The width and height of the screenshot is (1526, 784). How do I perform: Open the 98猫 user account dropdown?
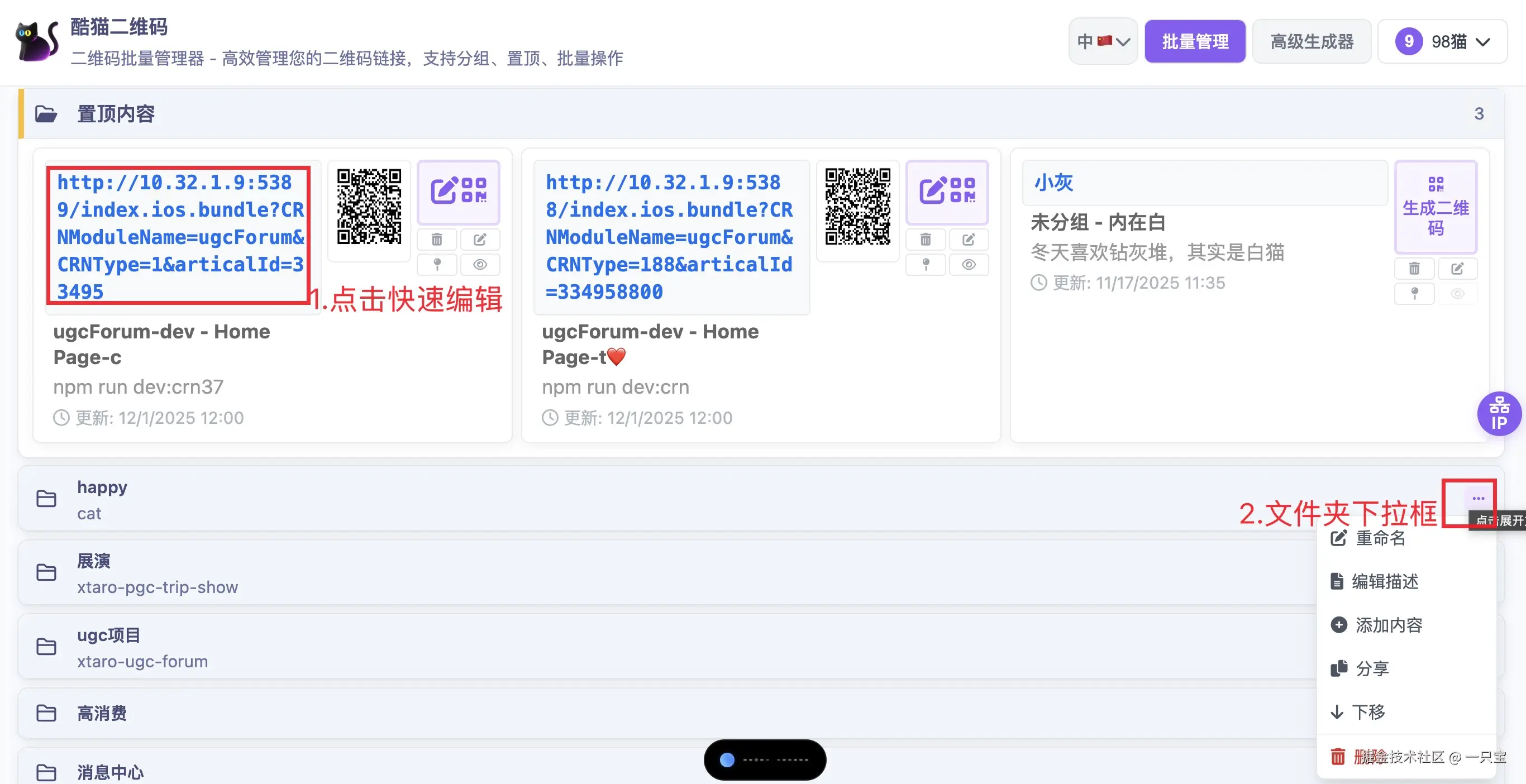1442,41
